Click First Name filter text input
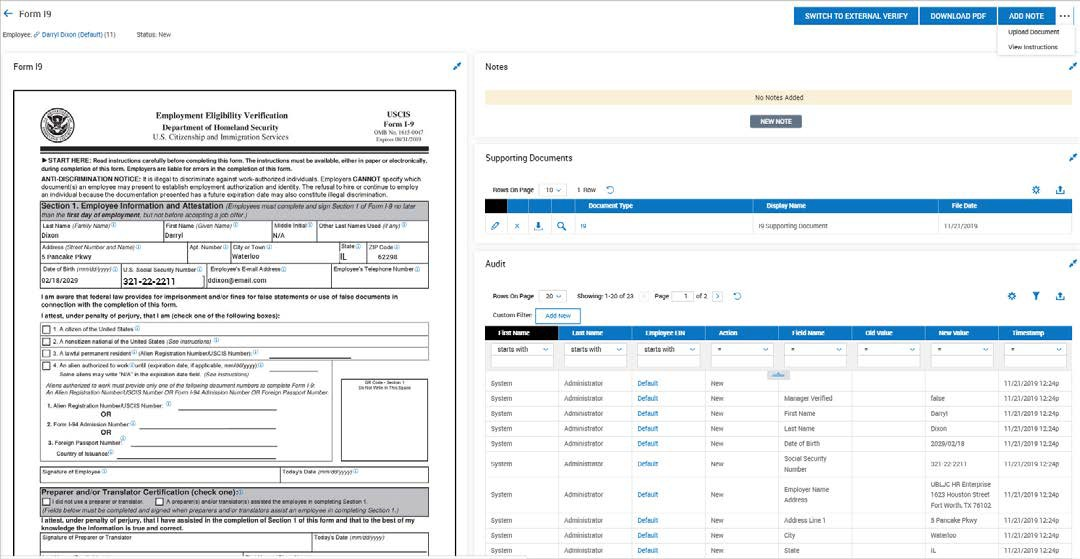The height and width of the screenshot is (559, 1080). (x=521, y=362)
